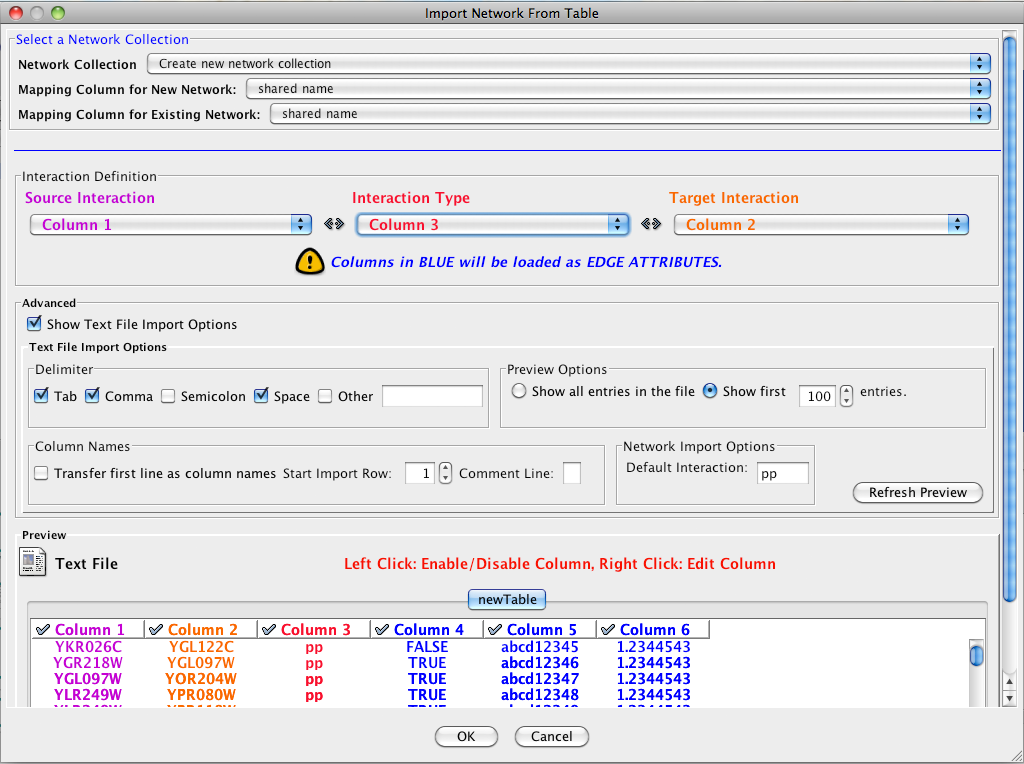Click the preview table's vertical scrollbar thumb

click(976, 655)
